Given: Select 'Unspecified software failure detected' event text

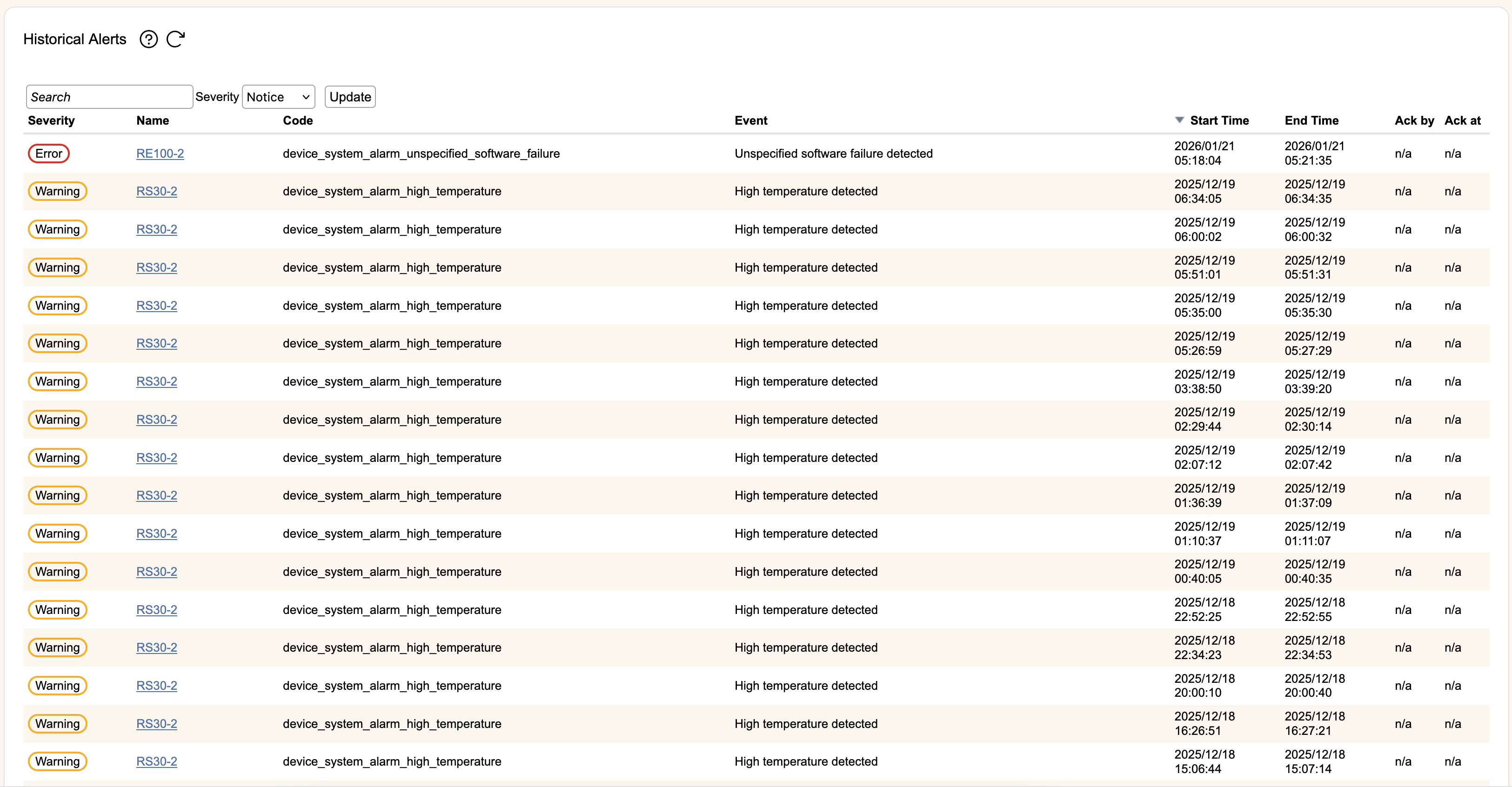Looking at the screenshot, I should point(834,154).
